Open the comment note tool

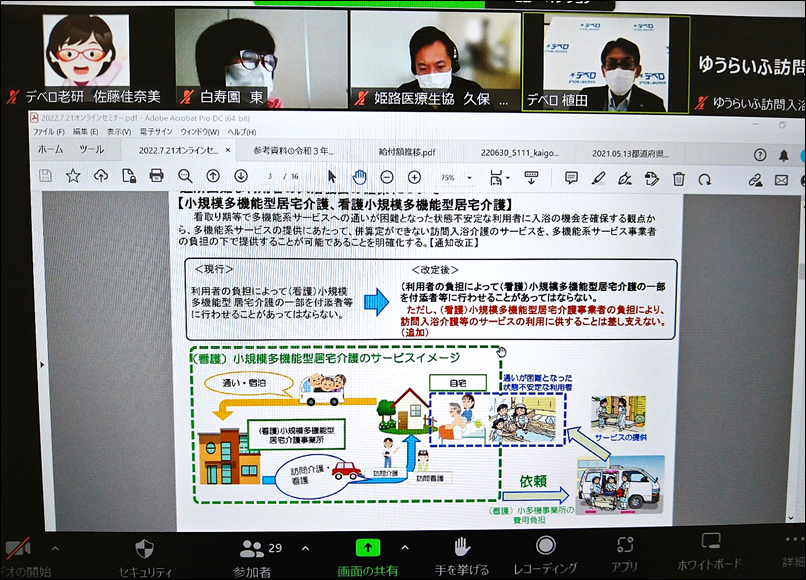(x=571, y=178)
